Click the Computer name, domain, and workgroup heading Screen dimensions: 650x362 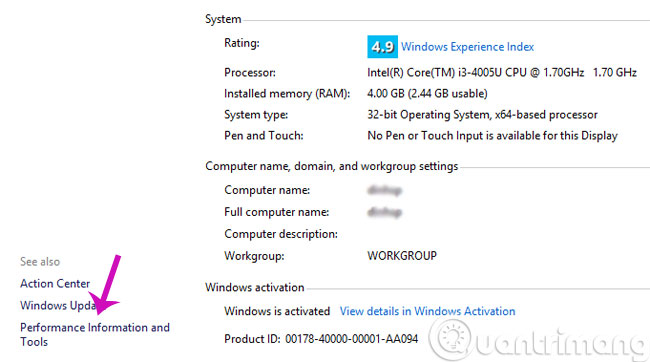coord(332,166)
